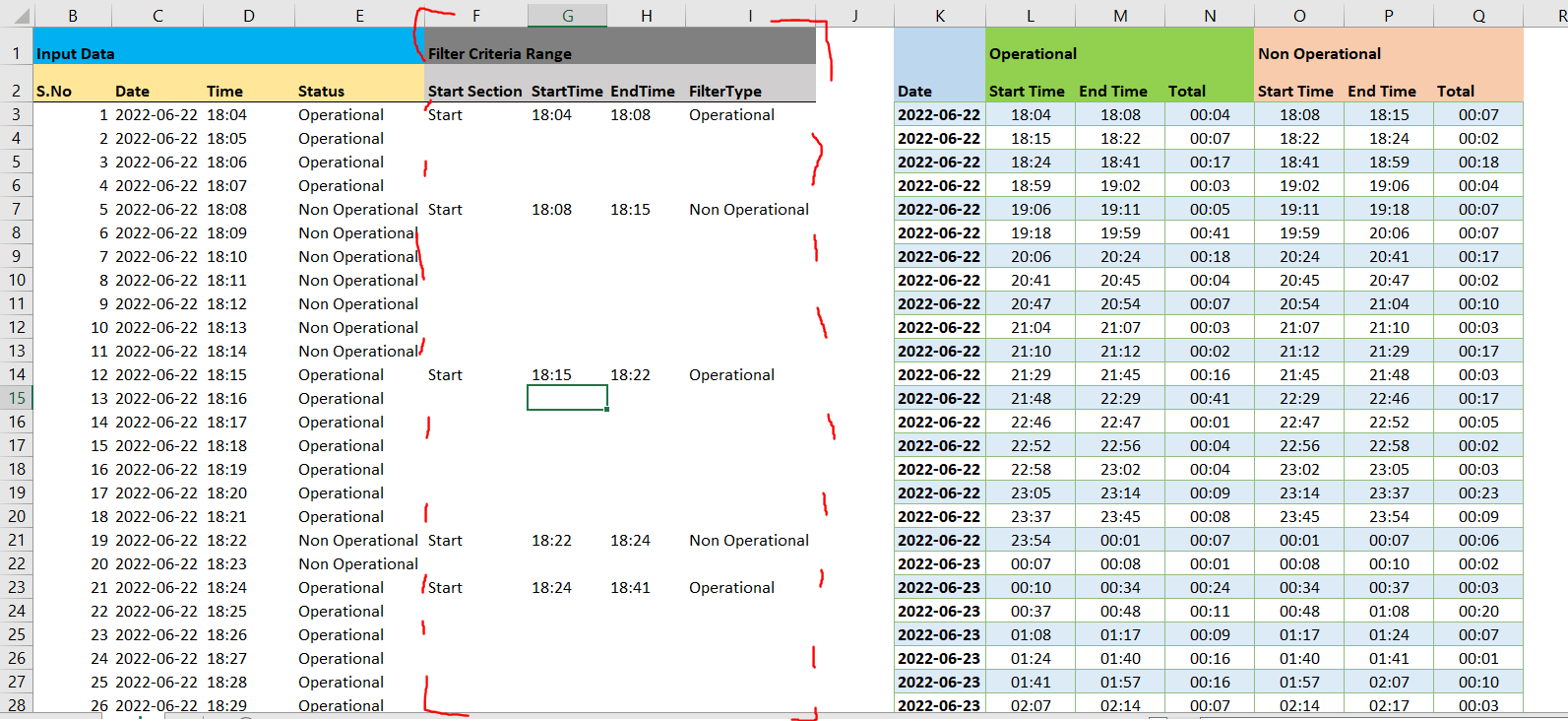The image size is (1568, 721).
Task: Click time cell 18:04 in row 3 column D
Action: [249, 114]
